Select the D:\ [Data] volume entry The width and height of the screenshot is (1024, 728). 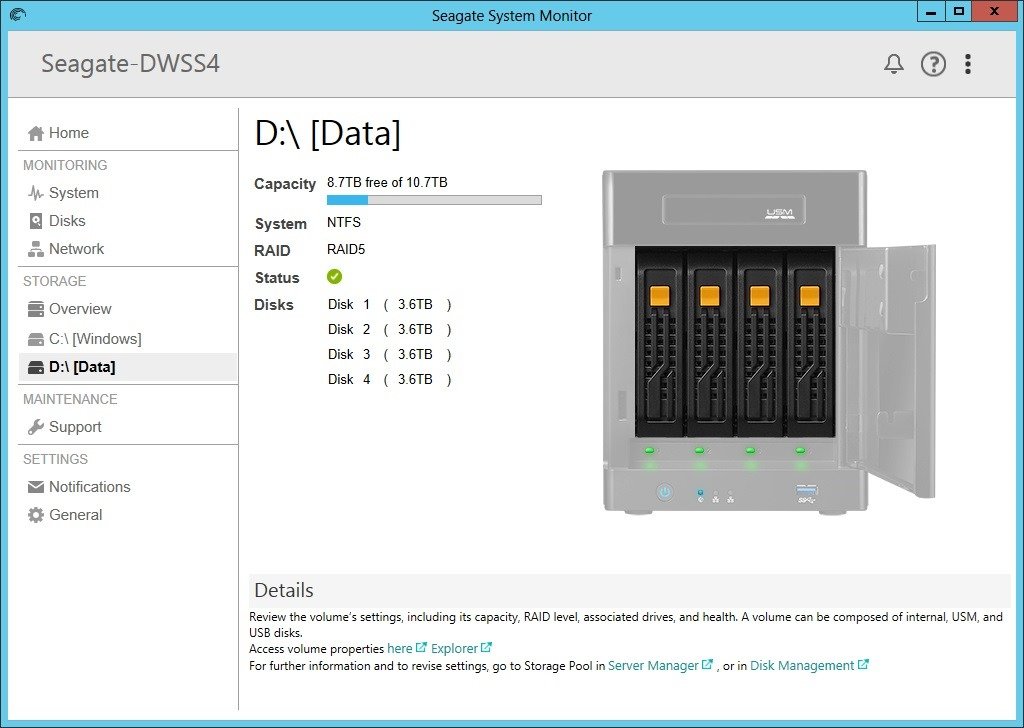tap(127, 367)
